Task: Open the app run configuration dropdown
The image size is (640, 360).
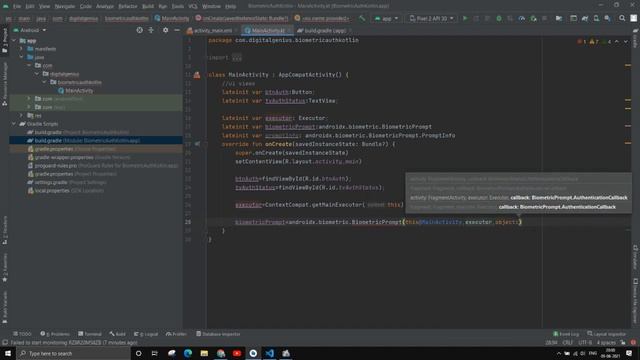Action: tap(386, 18)
